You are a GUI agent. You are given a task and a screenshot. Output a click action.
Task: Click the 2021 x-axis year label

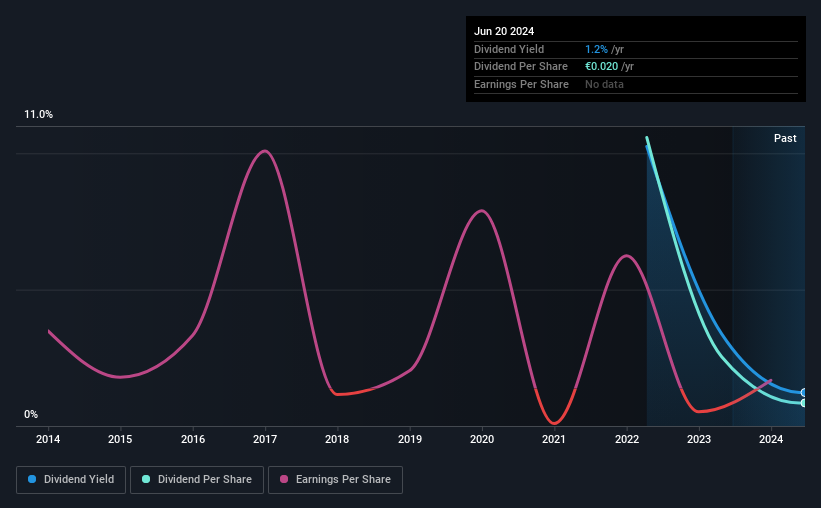tap(554, 439)
